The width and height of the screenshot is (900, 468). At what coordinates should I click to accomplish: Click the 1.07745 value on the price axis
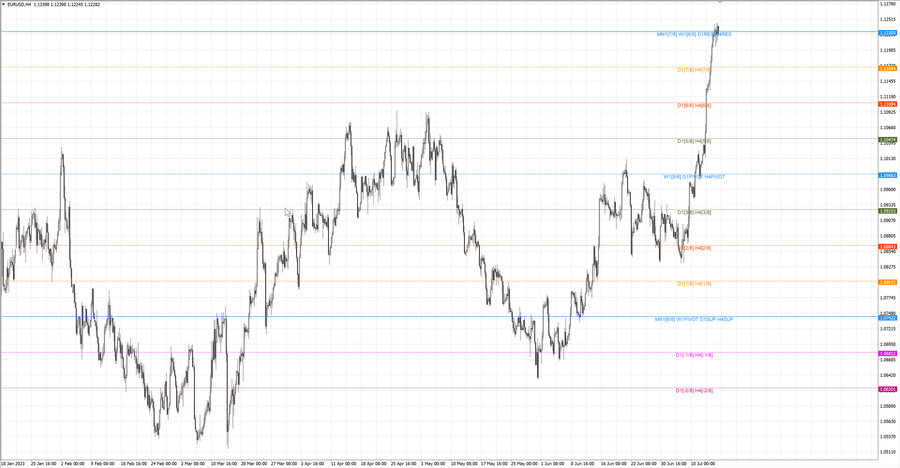[x=887, y=297]
